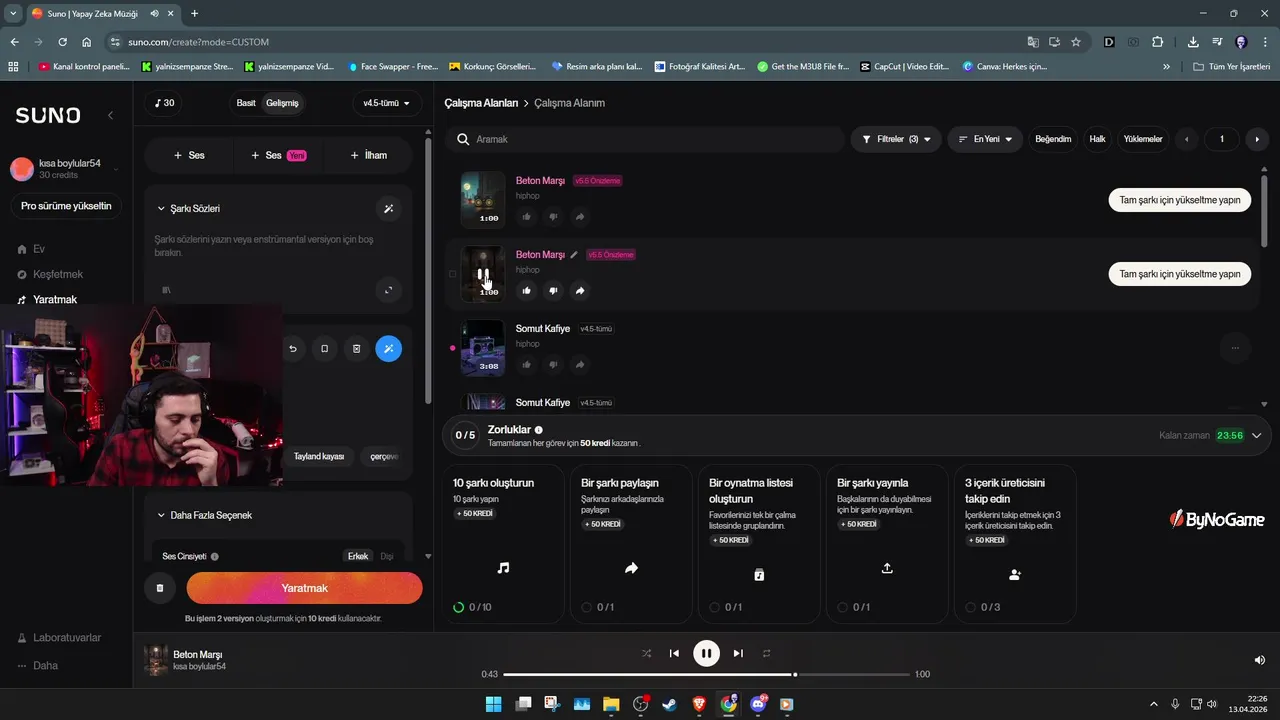Toggle the Halk filter
The image size is (1280, 720).
pos(1097,139)
